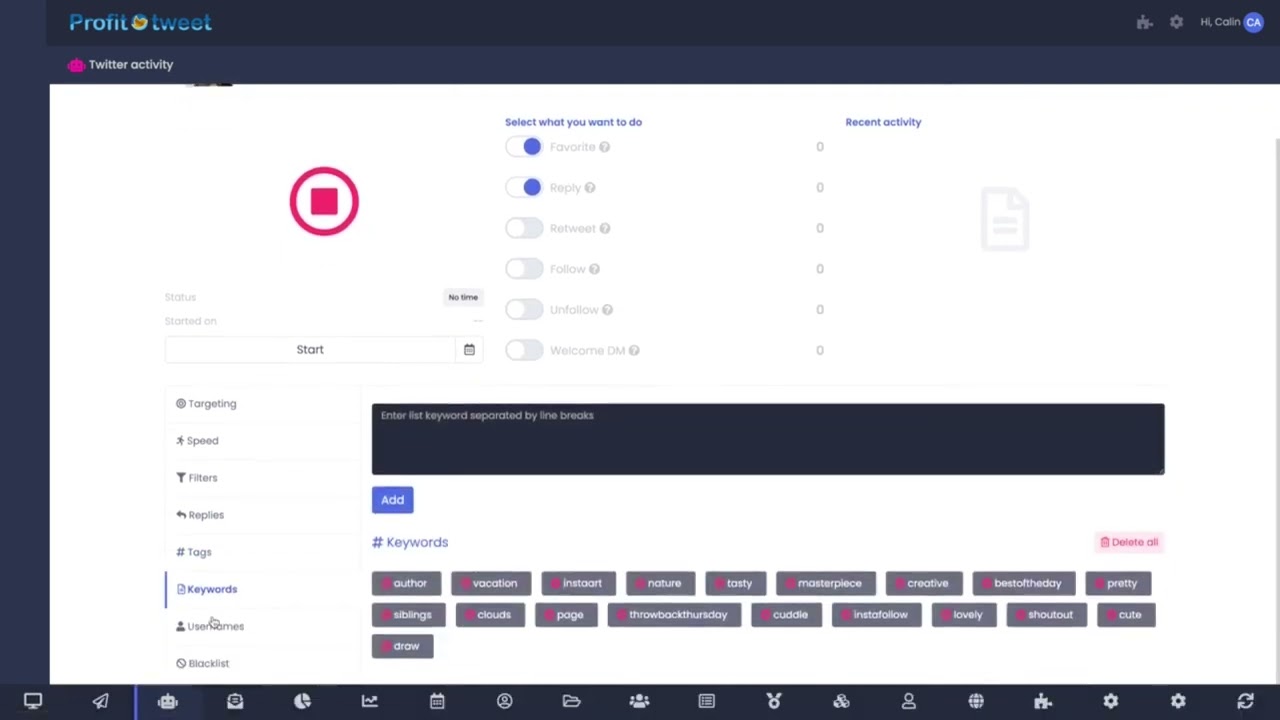Screen dimensions: 1280x720
Task: Open the stacked cubes icon in bottom bar
Action: (x=841, y=701)
